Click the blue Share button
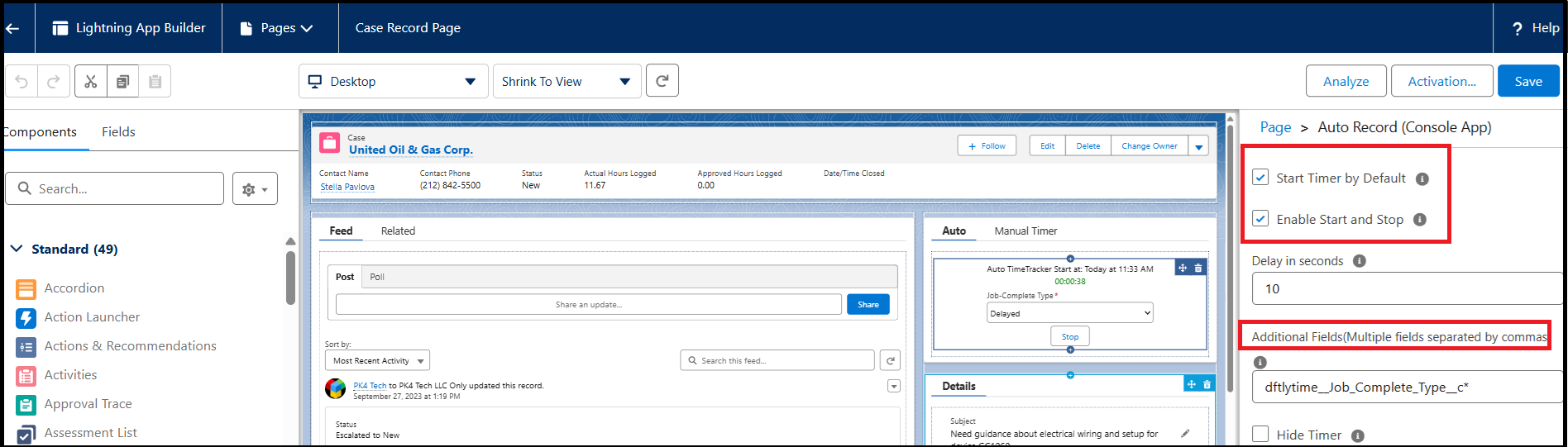Viewport: 1568px width, 447px height. [868, 304]
